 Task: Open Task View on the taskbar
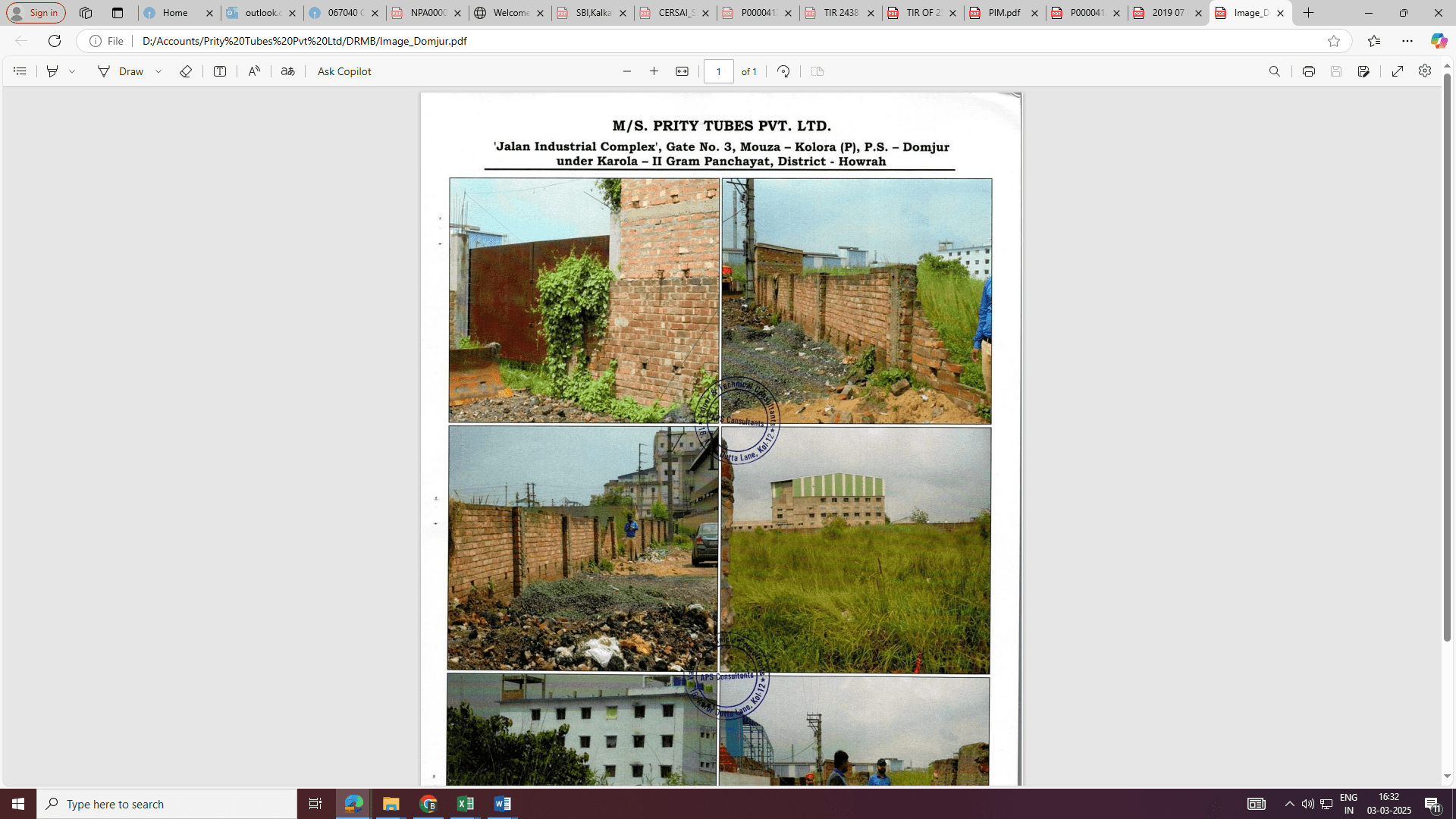coord(315,804)
